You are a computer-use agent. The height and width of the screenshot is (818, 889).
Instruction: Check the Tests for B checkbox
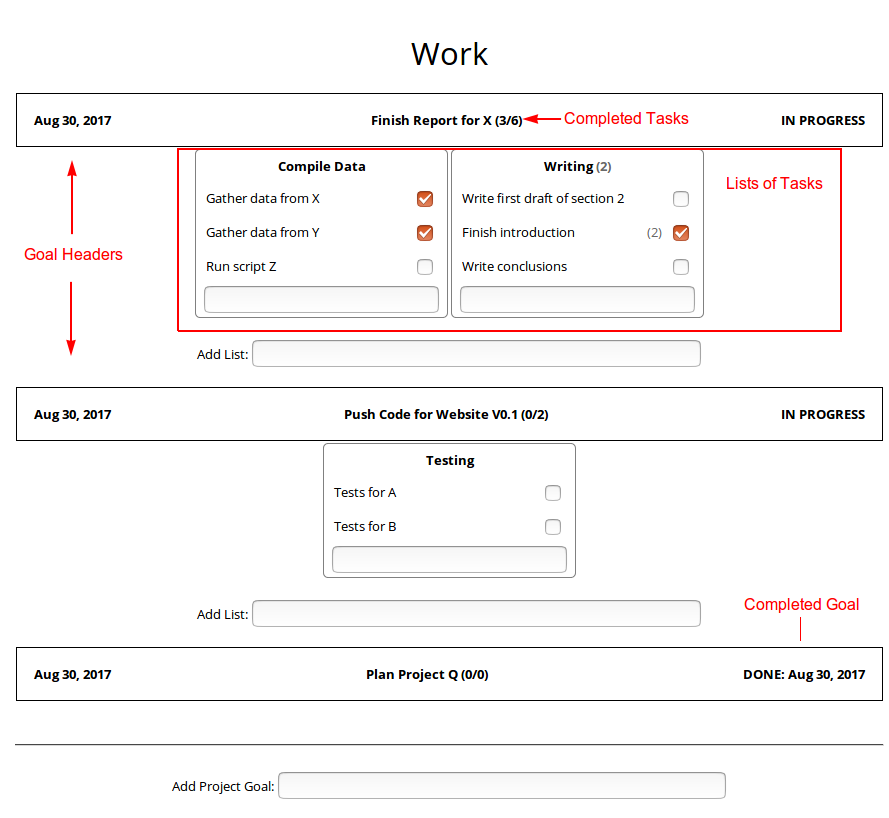pyautogui.click(x=553, y=527)
